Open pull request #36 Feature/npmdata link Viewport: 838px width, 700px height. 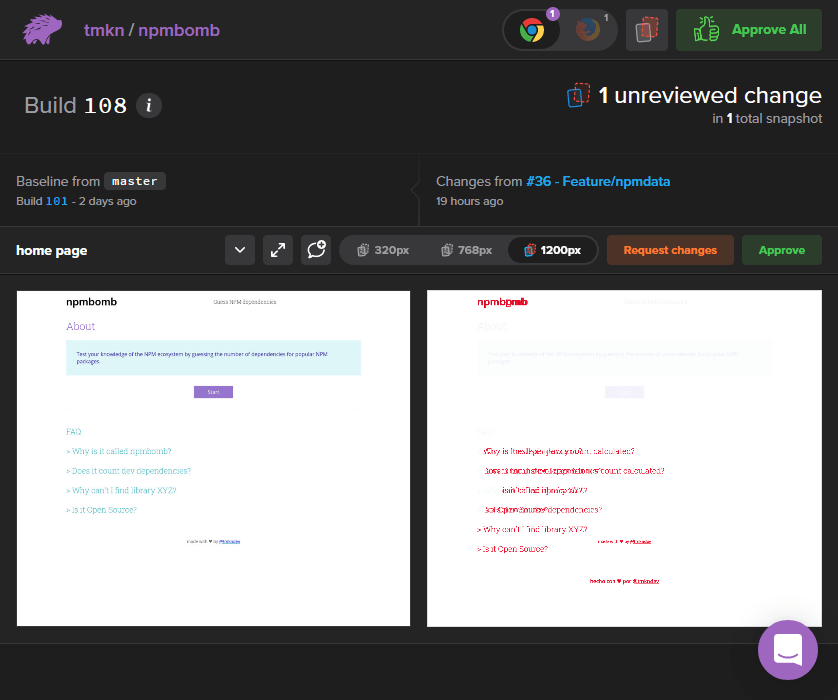click(598, 181)
